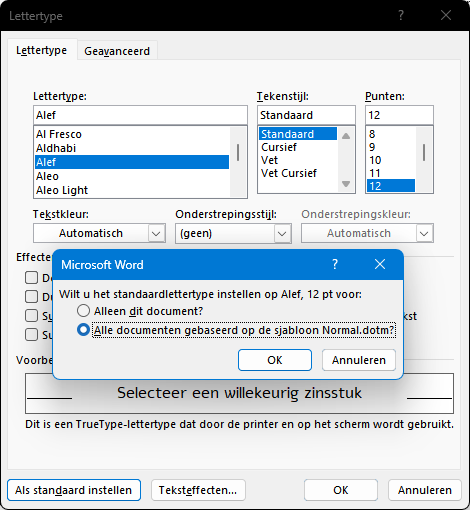Select Alle documenten gebaseerd op Normal.dotm option

(x=83, y=330)
